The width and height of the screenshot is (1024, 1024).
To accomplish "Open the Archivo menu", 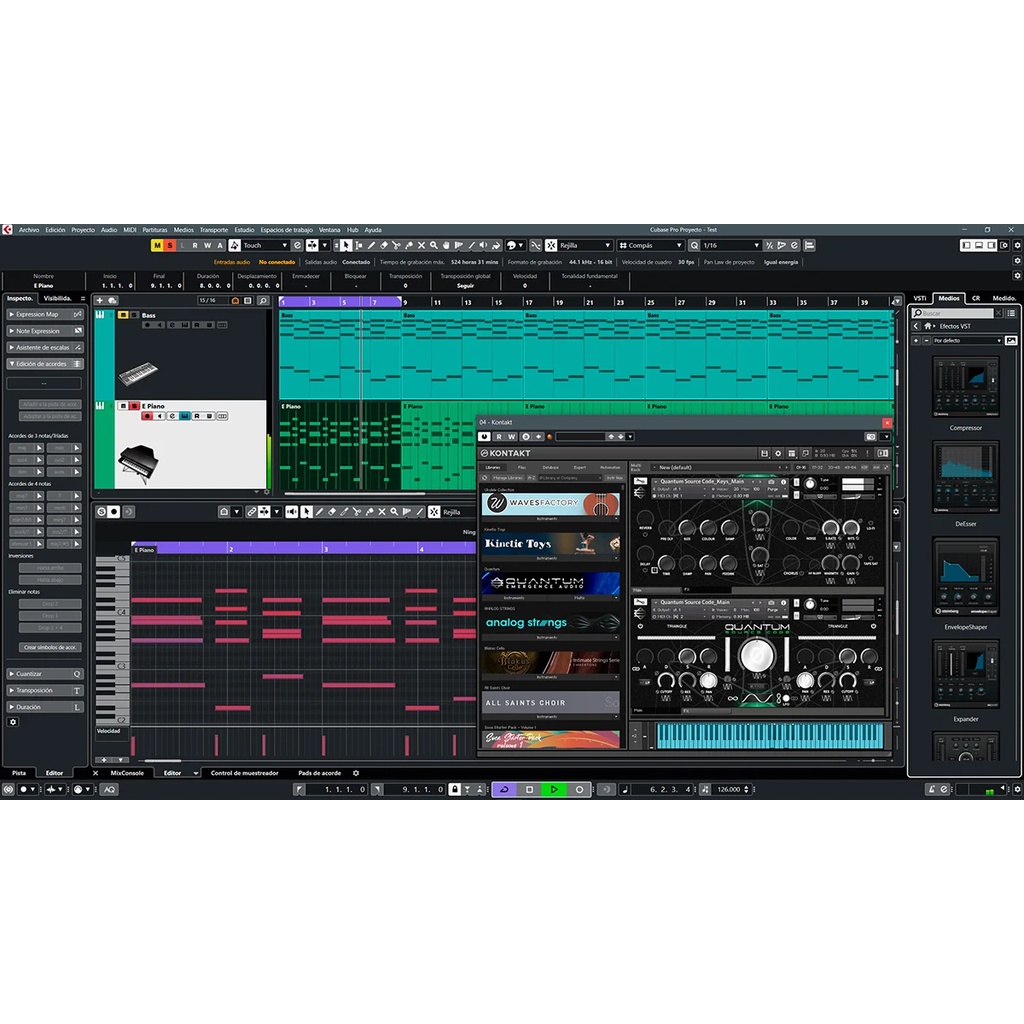I will pyautogui.click(x=29, y=230).
